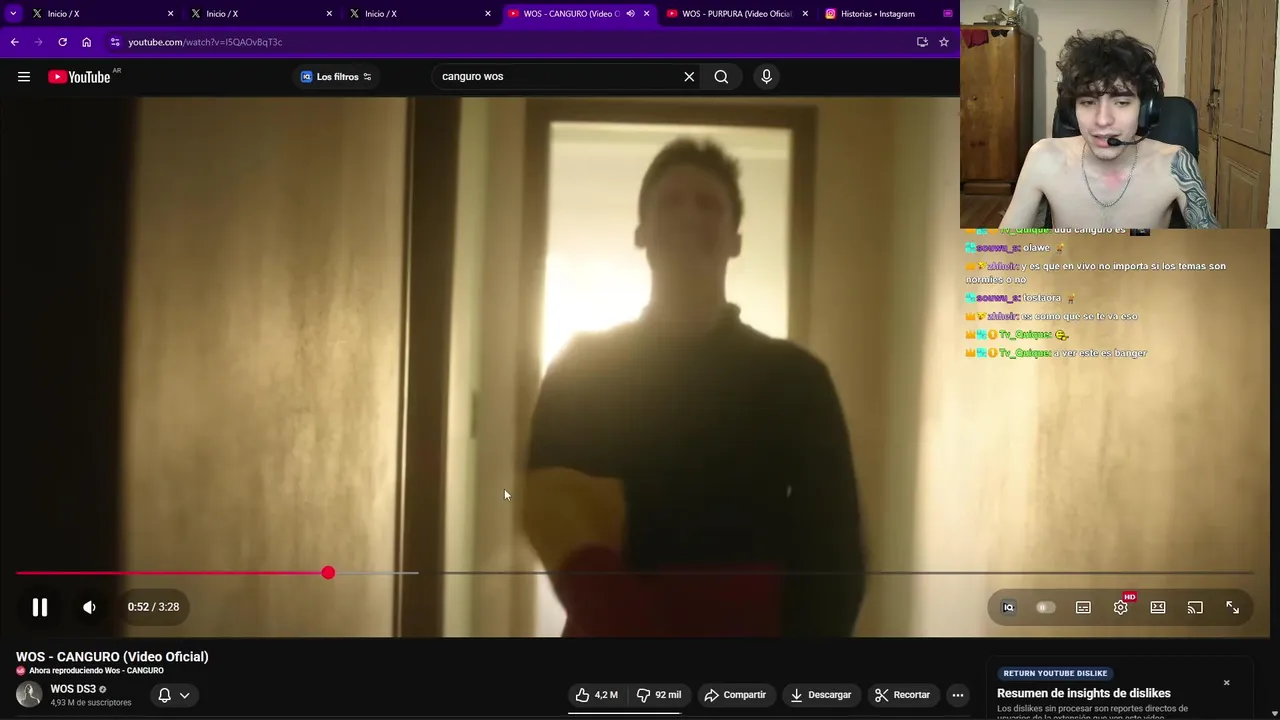Screen dimensions: 1280x720
Task: Mute tab via speaker icon on CANGURO tab
Action: (630, 14)
